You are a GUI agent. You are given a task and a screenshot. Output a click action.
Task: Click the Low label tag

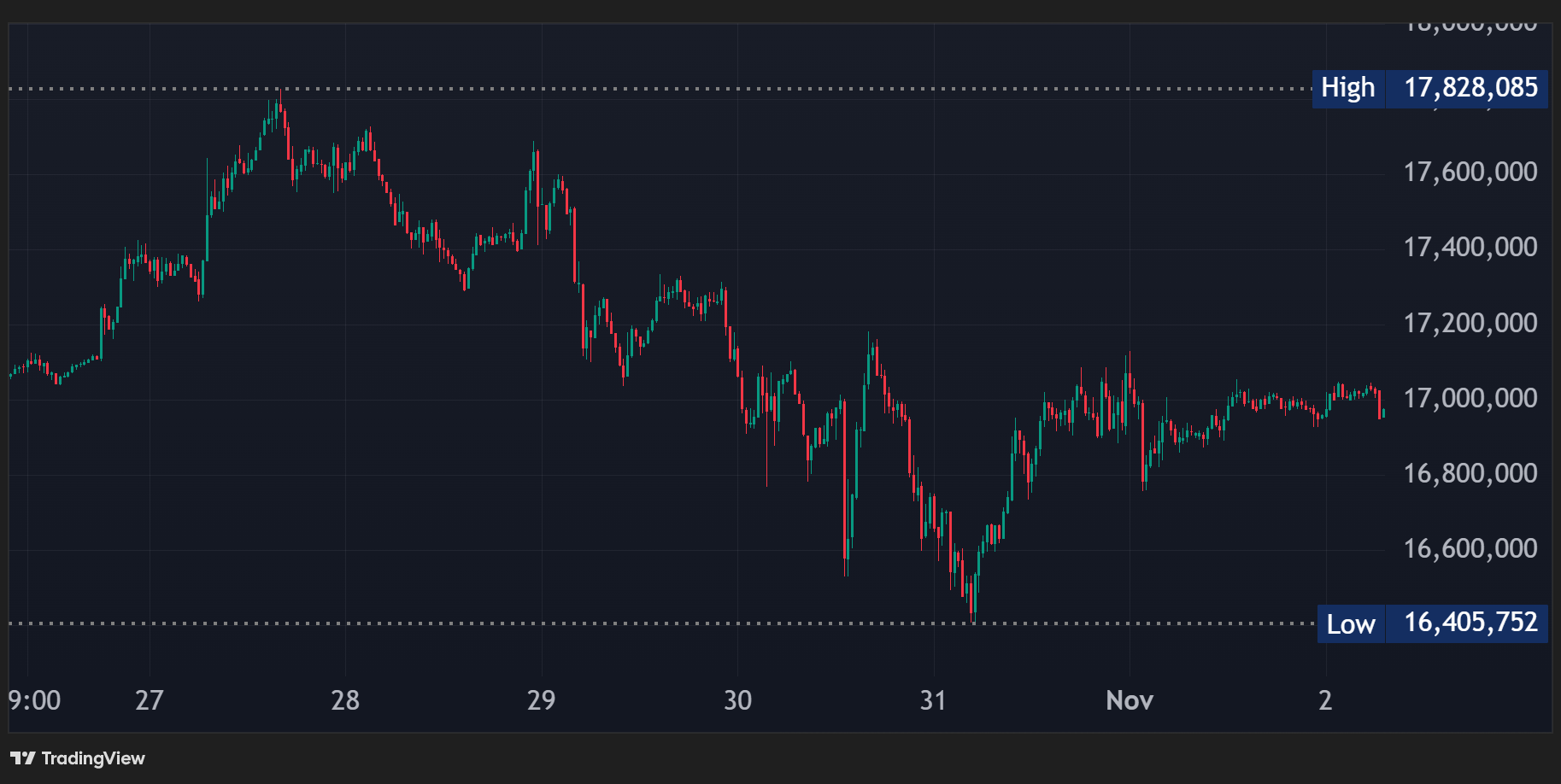(x=1350, y=623)
